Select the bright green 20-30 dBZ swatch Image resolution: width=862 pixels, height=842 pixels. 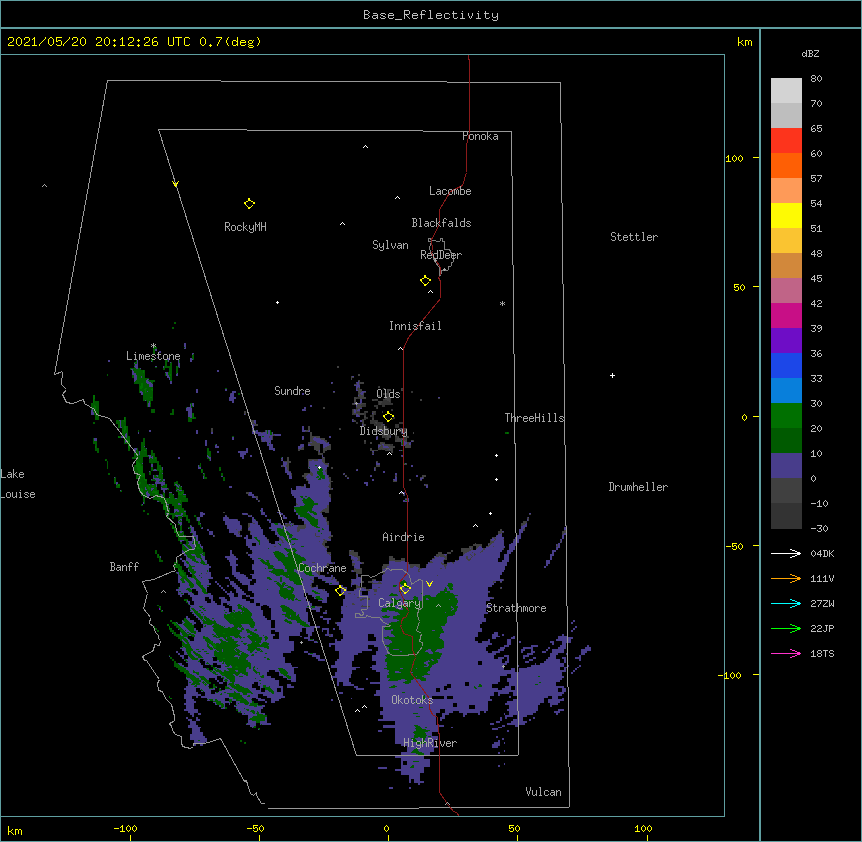tap(786, 416)
